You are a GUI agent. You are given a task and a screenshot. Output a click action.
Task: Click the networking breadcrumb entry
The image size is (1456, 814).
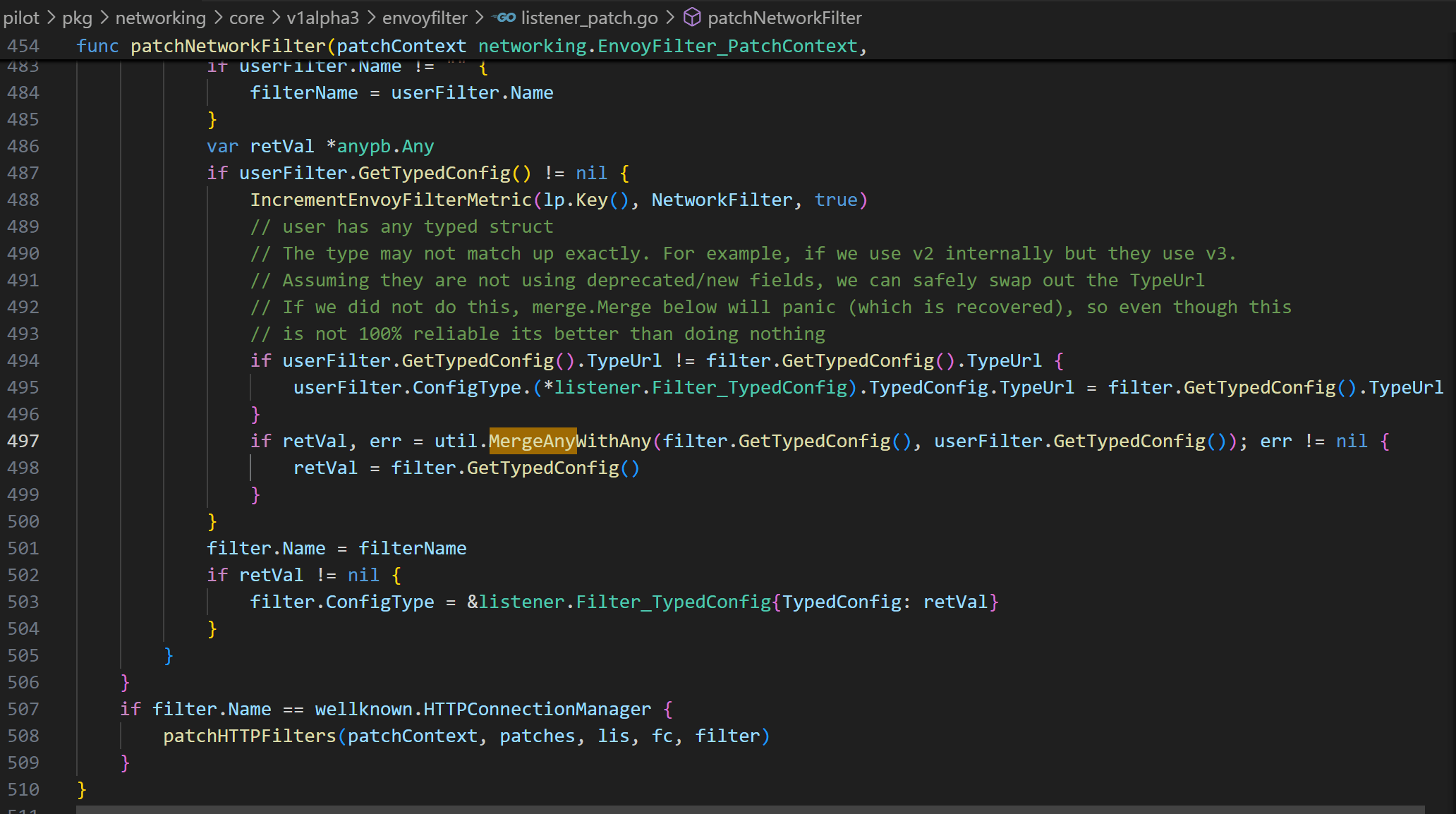(x=160, y=18)
